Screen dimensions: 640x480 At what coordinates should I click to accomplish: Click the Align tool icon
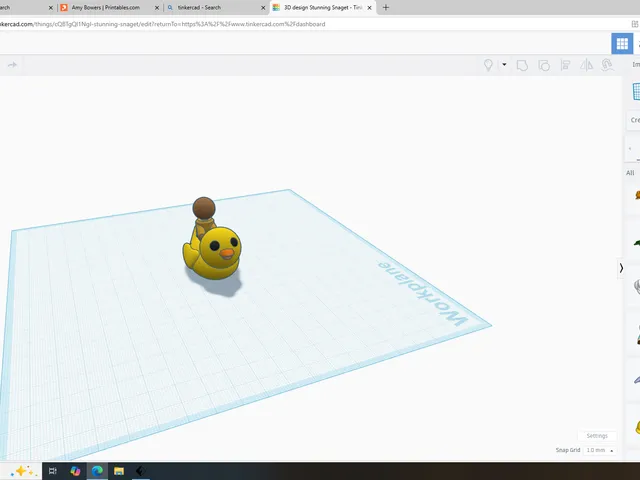pyautogui.click(x=565, y=65)
